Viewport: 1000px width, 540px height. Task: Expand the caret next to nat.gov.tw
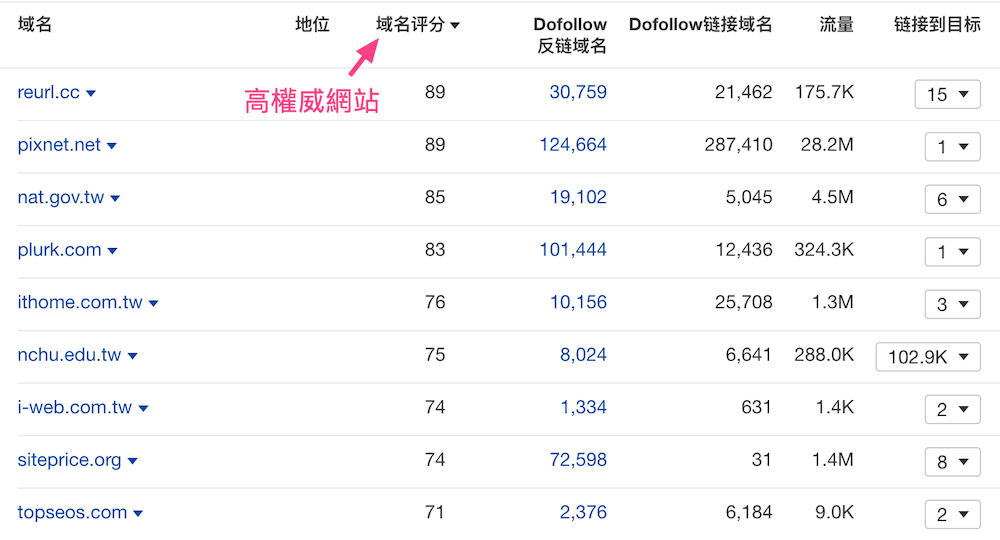[x=115, y=199]
